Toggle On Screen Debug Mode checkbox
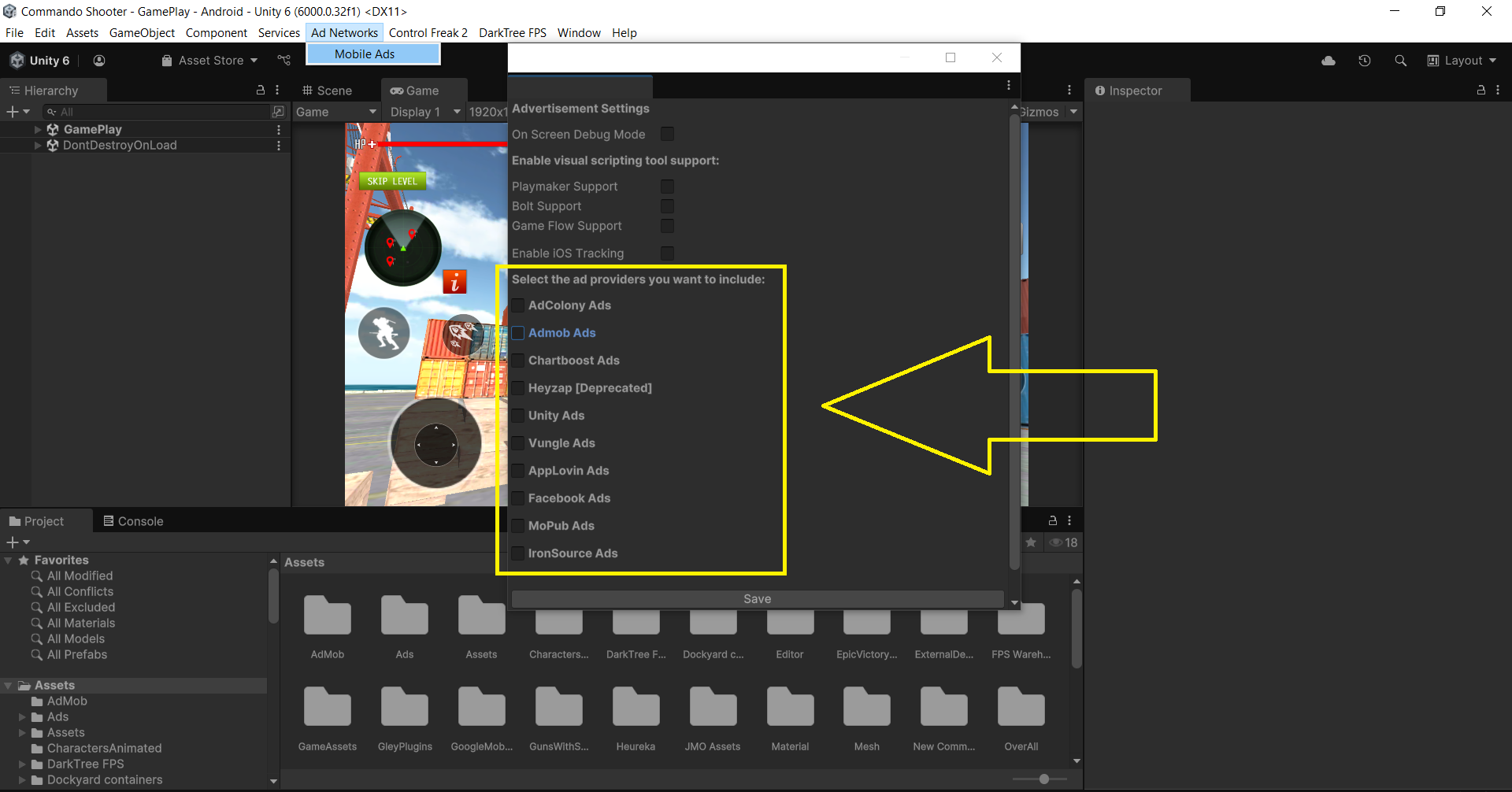The image size is (1512, 792). [x=667, y=135]
